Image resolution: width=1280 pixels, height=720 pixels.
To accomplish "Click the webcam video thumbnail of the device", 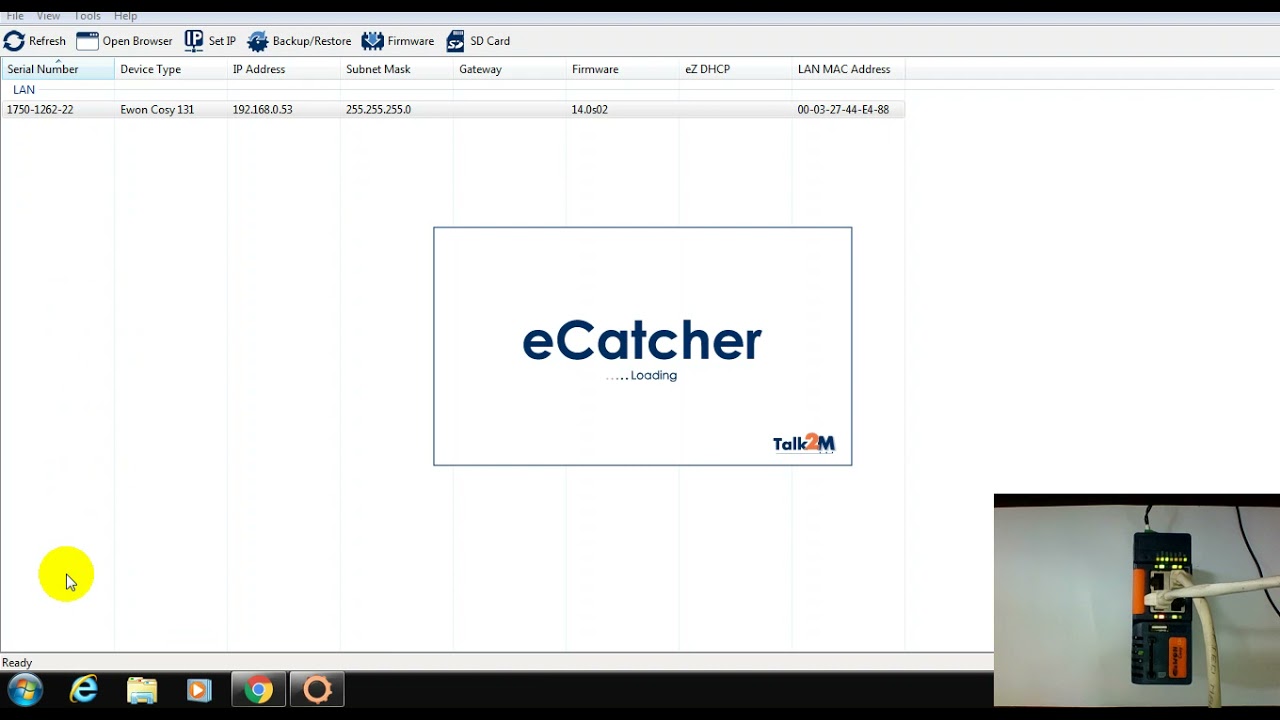I will [x=1137, y=600].
